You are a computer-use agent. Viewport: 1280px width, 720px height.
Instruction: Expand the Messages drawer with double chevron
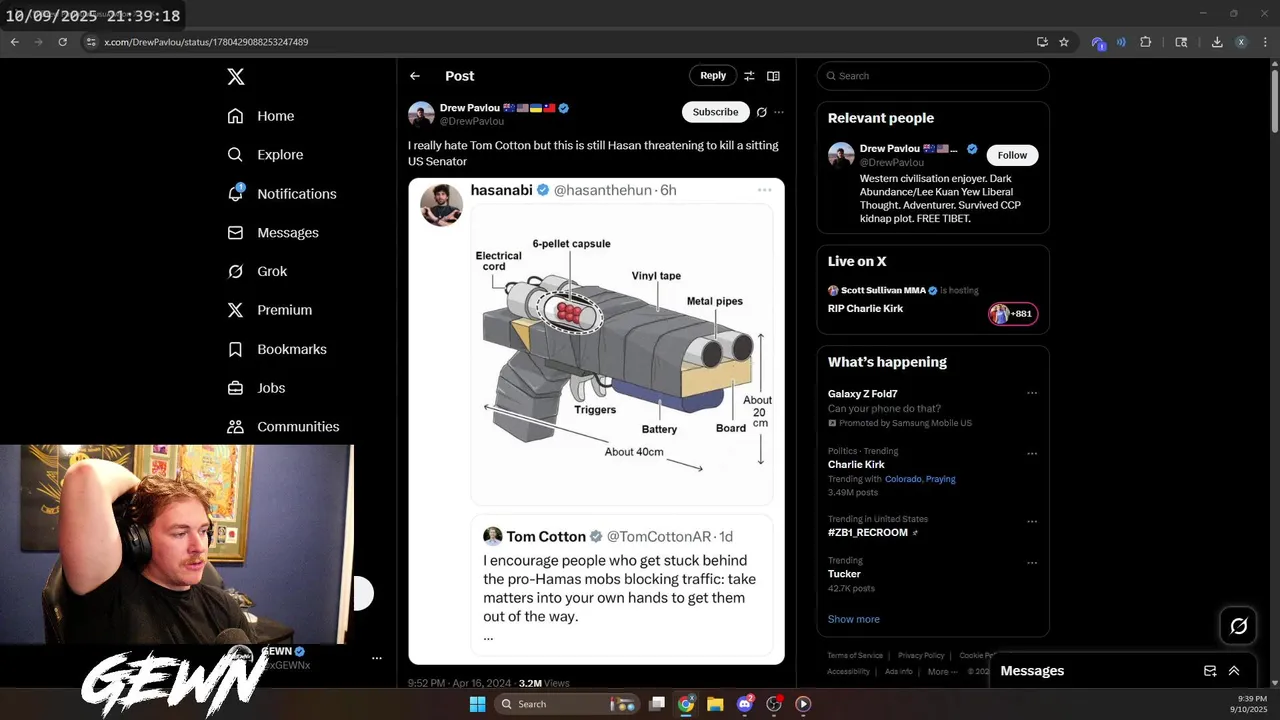click(1234, 671)
